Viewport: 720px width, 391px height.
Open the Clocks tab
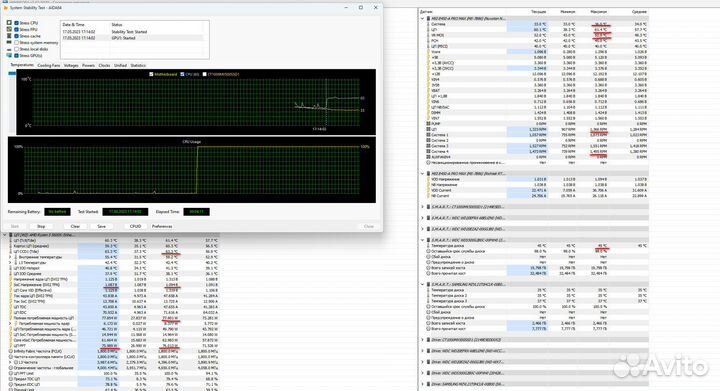coord(104,66)
